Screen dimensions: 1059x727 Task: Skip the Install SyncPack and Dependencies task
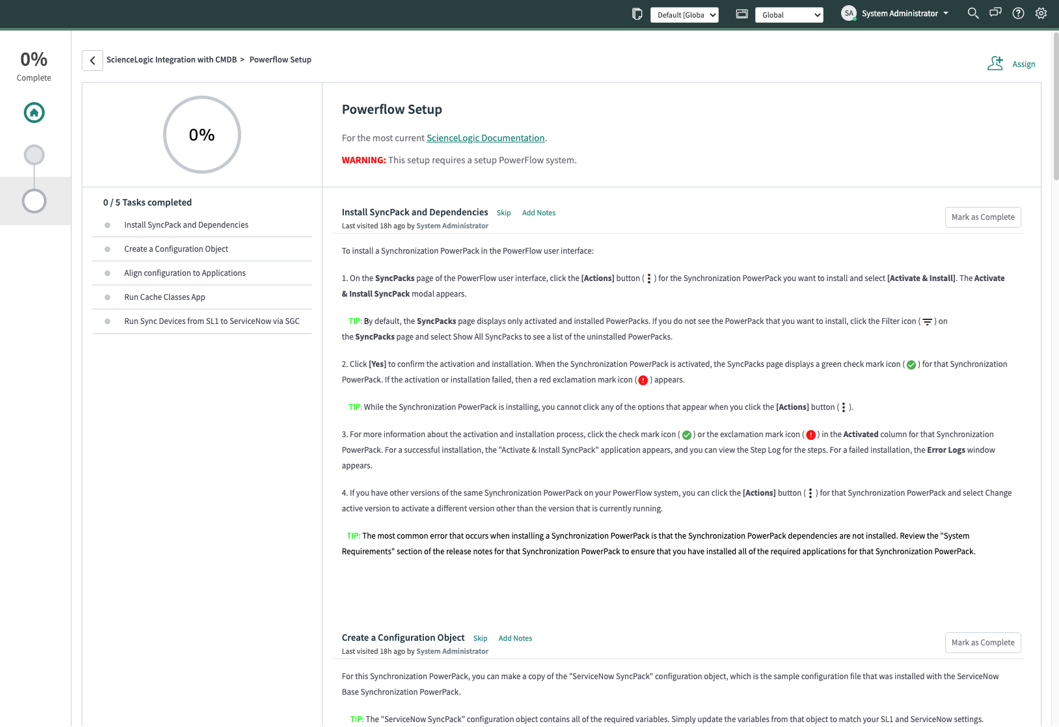[x=504, y=213]
